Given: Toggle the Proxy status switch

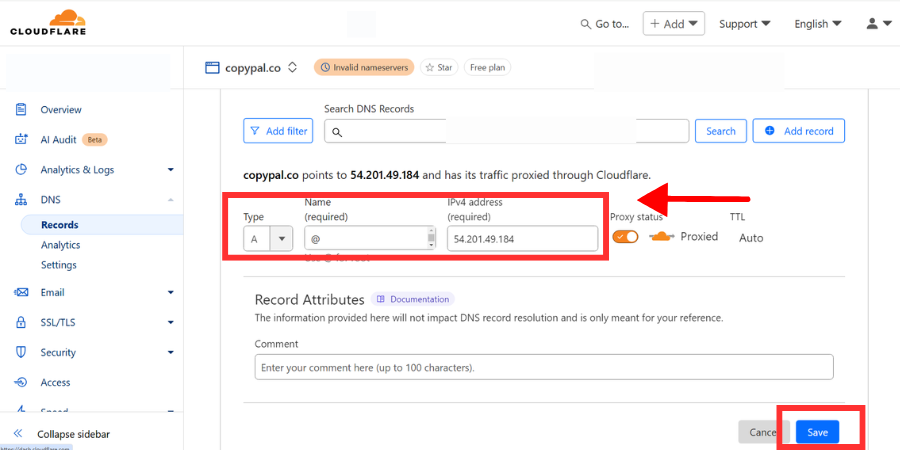Looking at the screenshot, I should (625, 236).
